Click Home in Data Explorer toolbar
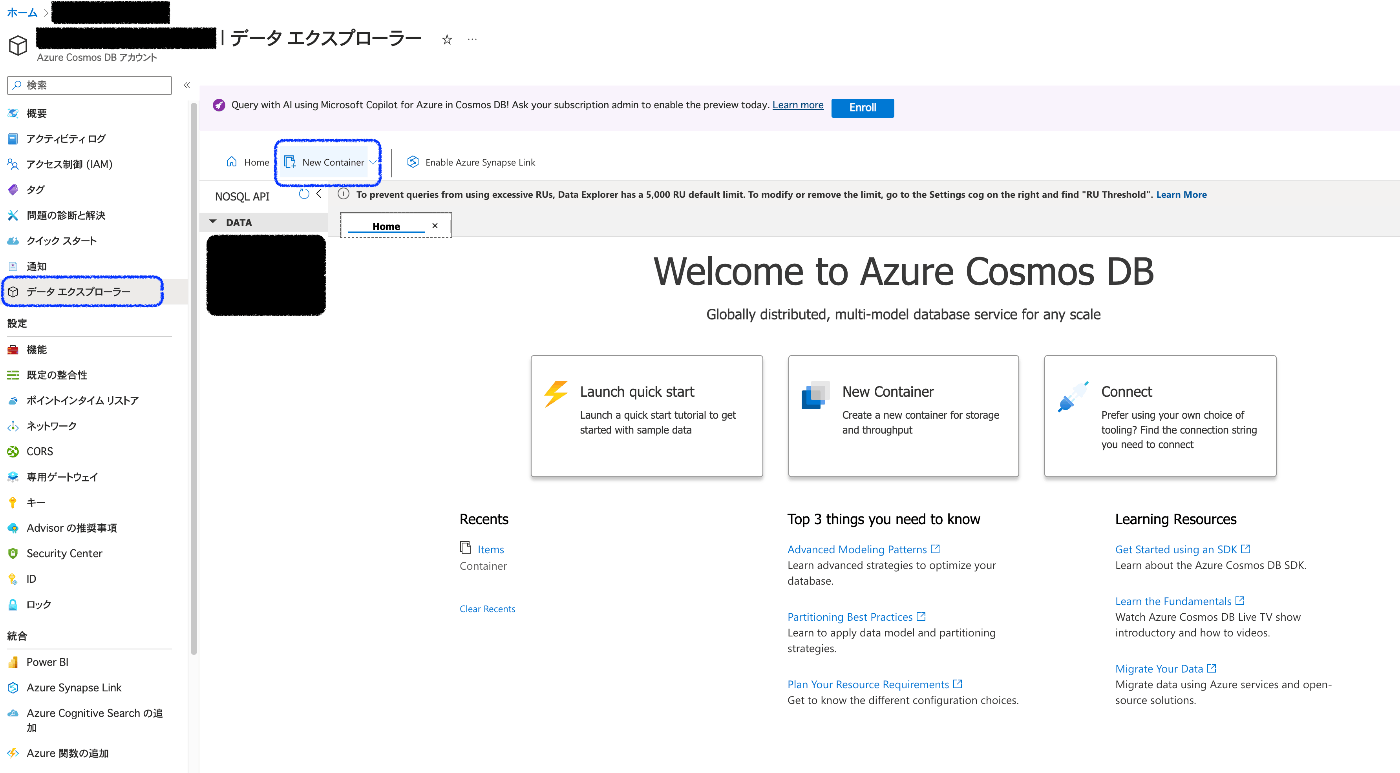This screenshot has width=1400, height=773. pyautogui.click(x=248, y=162)
